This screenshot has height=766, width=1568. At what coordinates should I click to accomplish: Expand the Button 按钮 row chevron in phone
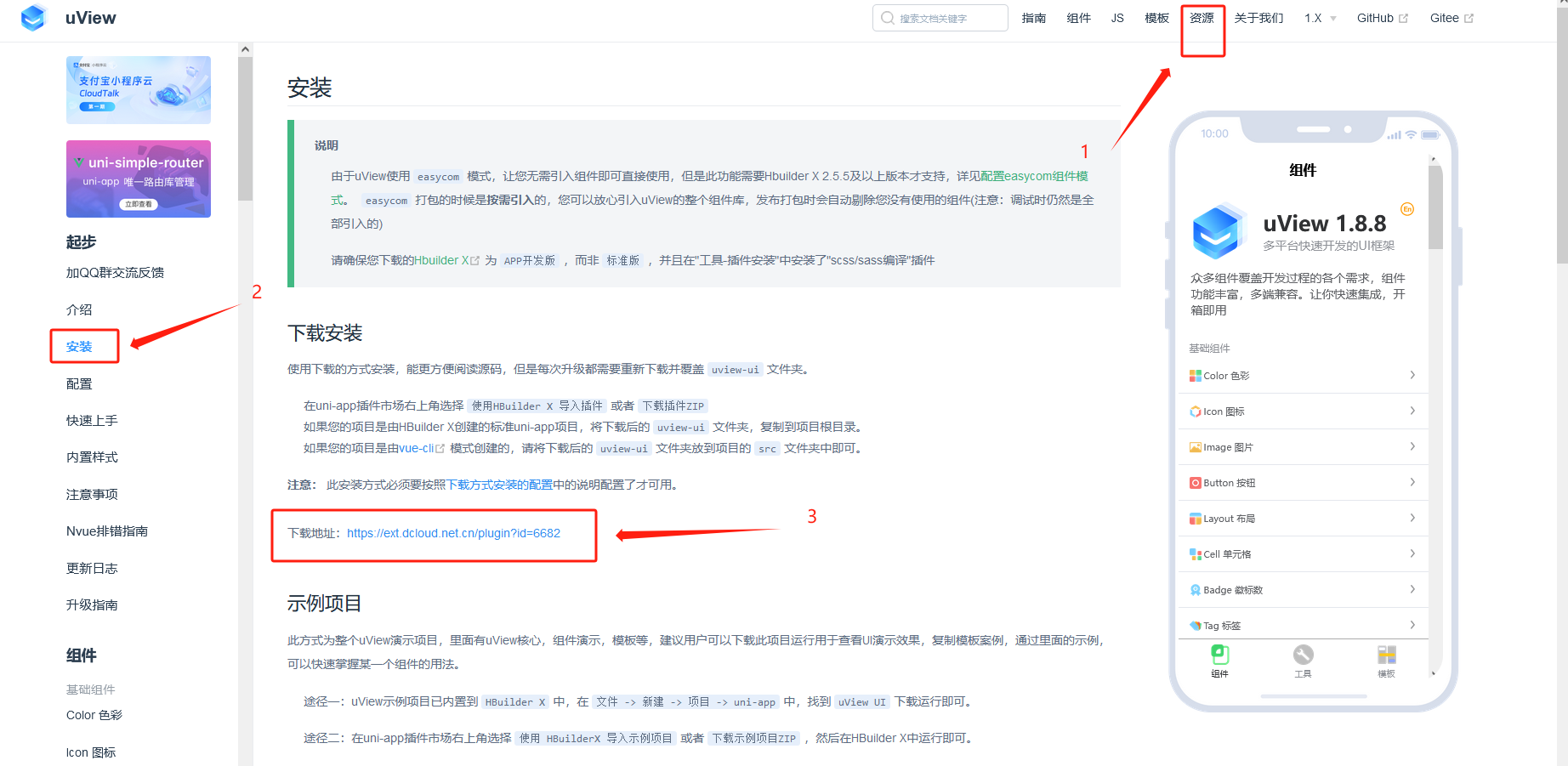1412,482
